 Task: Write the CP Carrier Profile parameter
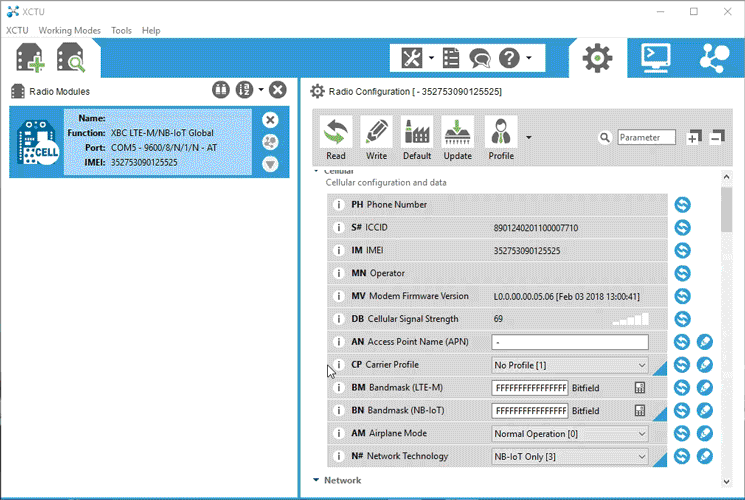point(705,365)
